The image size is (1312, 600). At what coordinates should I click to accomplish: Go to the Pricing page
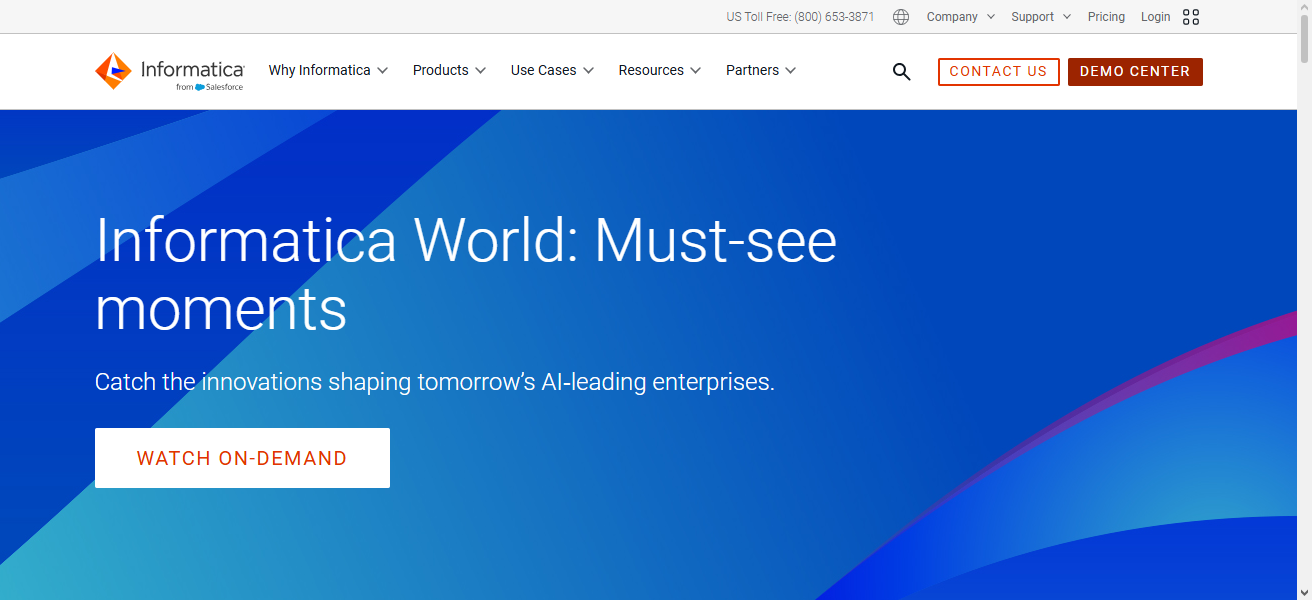(1106, 17)
